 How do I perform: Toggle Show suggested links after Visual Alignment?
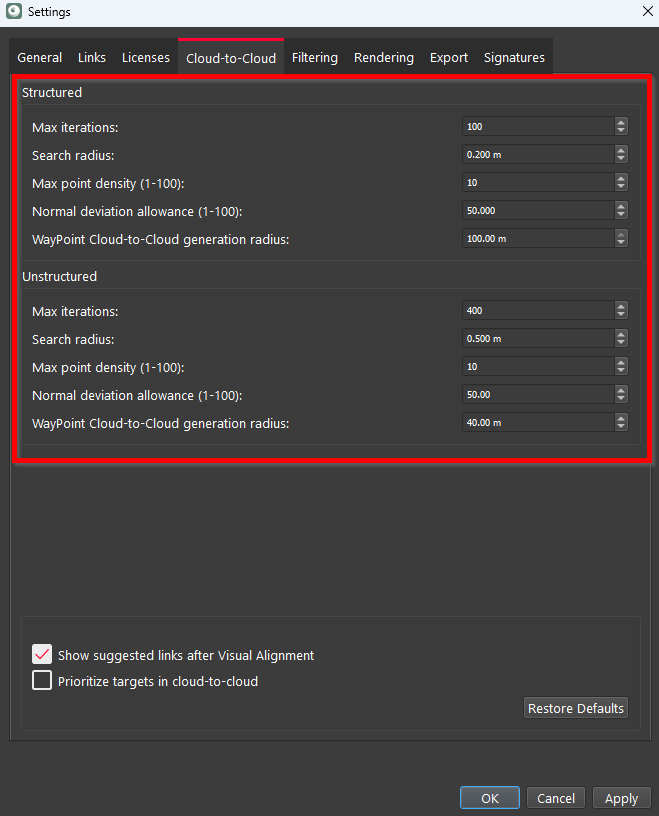pos(43,655)
